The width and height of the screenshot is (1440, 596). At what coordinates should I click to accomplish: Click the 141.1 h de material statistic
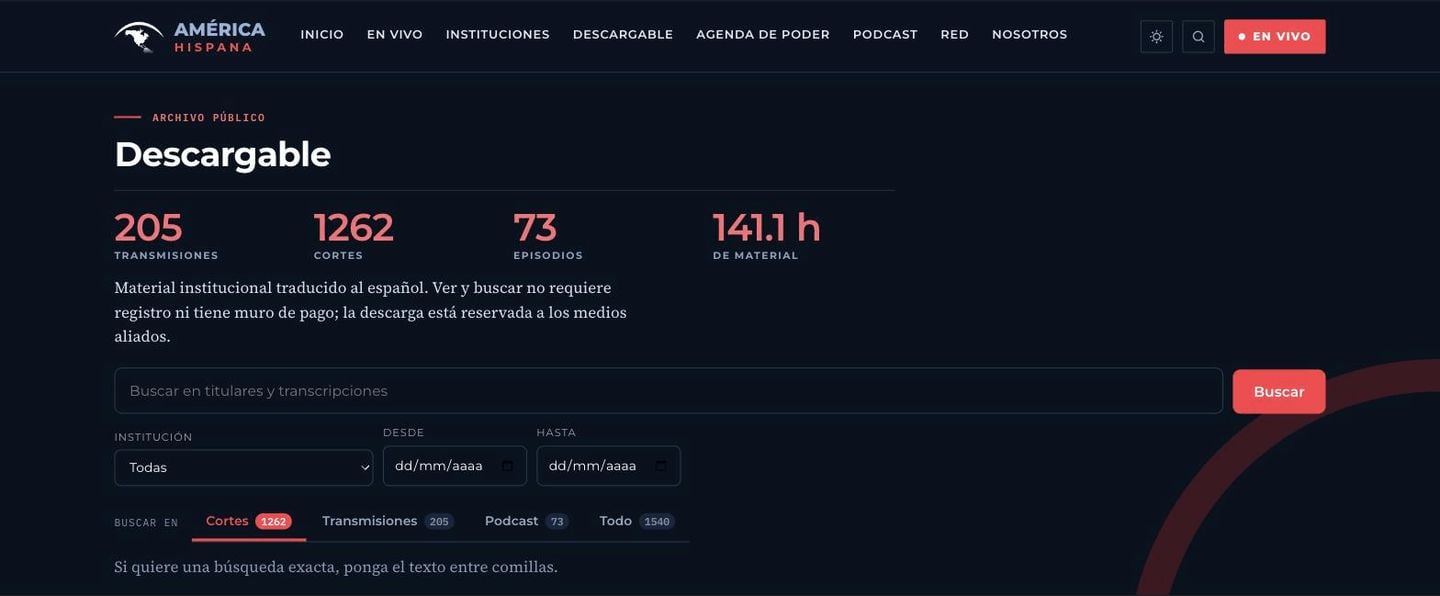click(767, 236)
